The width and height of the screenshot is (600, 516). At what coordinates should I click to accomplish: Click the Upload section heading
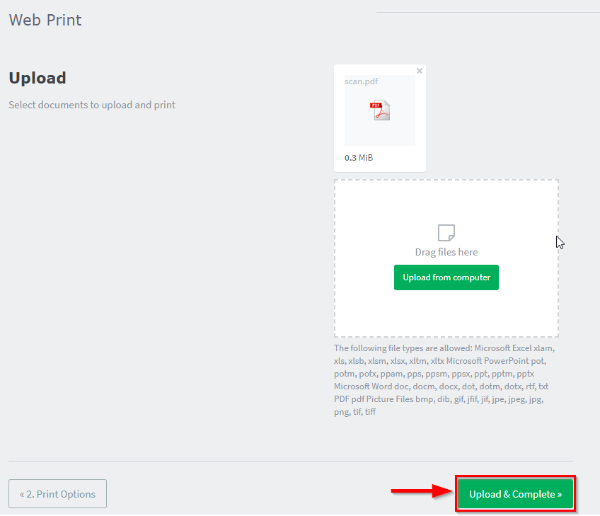tap(38, 78)
